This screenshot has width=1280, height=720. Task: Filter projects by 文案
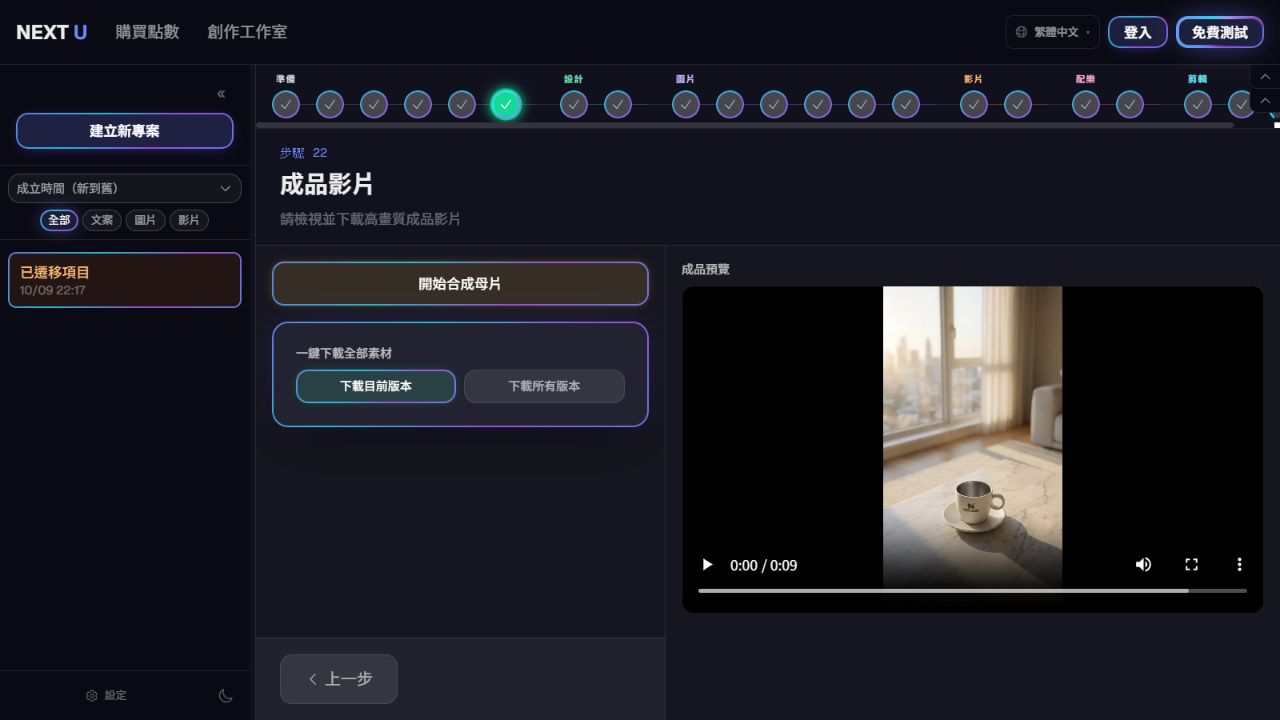[102, 220]
